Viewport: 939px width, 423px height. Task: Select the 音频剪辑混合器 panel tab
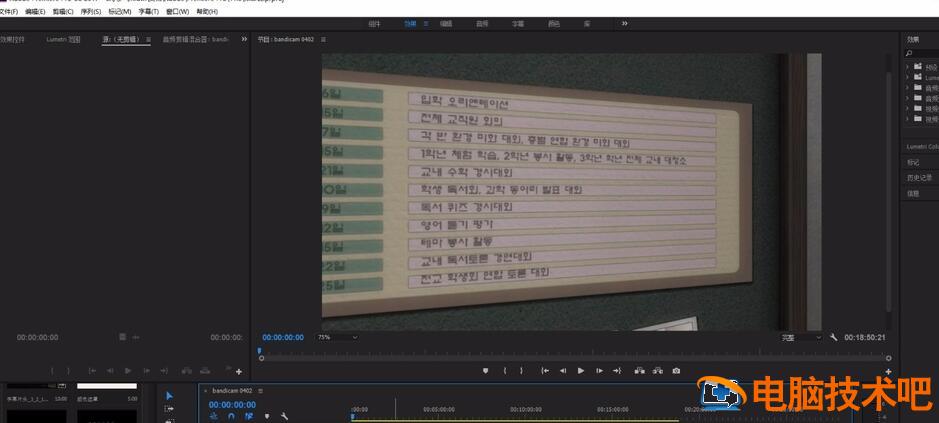(x=195, y=39)
